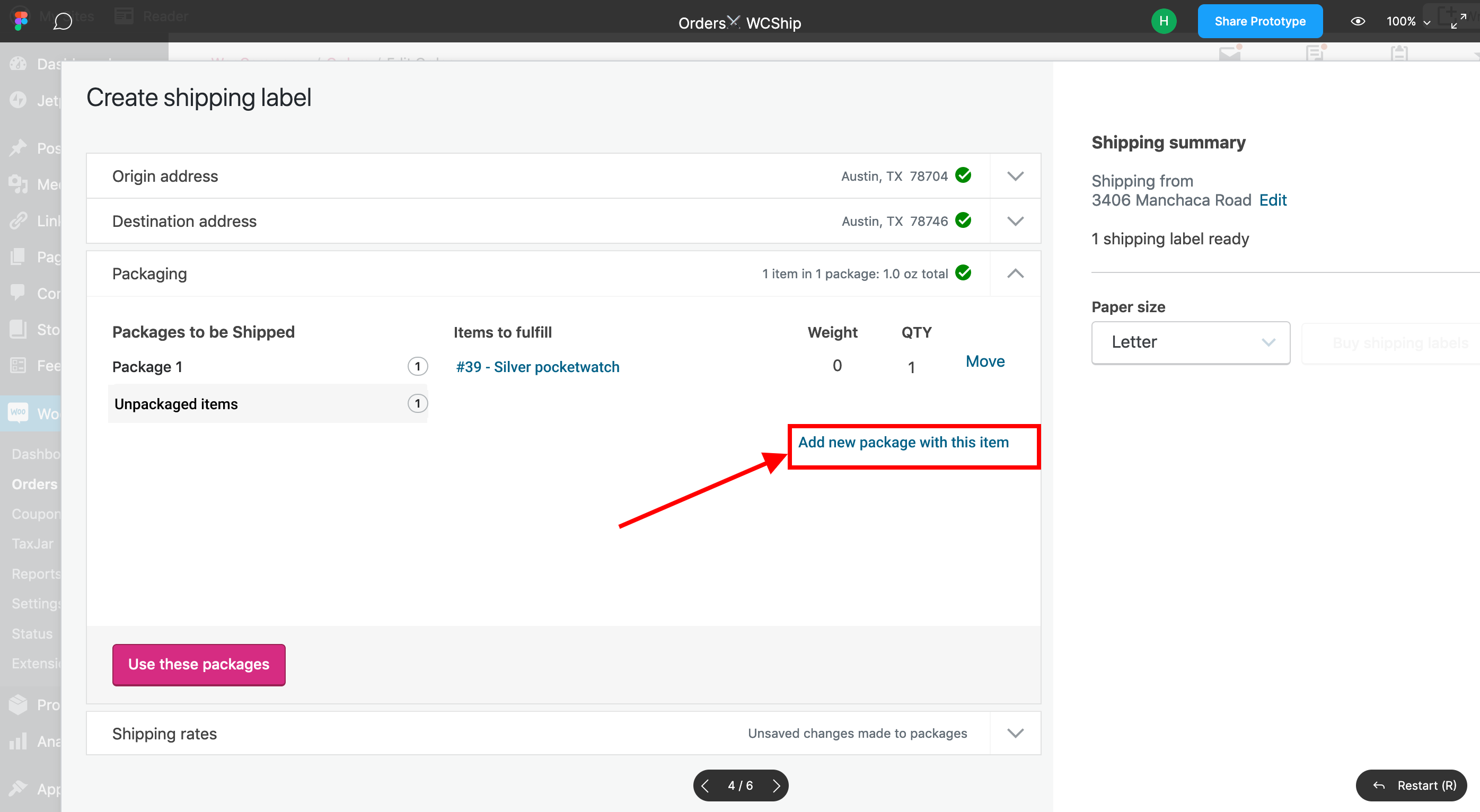Click the Feedback form icon in sidebar

click(18, 365)
